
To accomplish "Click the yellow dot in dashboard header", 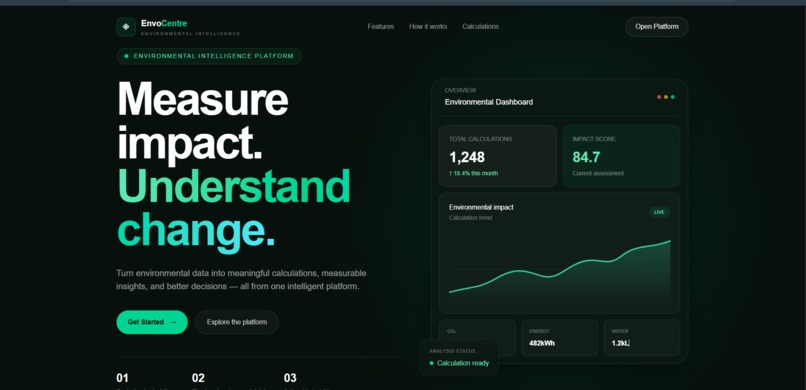I will pyautogui.click(x=666, y=97).
